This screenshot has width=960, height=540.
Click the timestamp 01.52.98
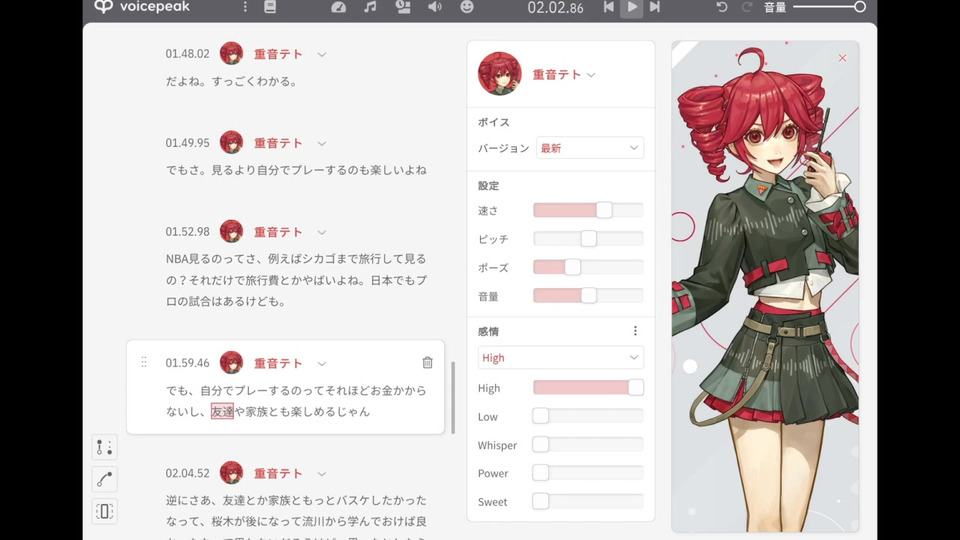tap(187, 232)
